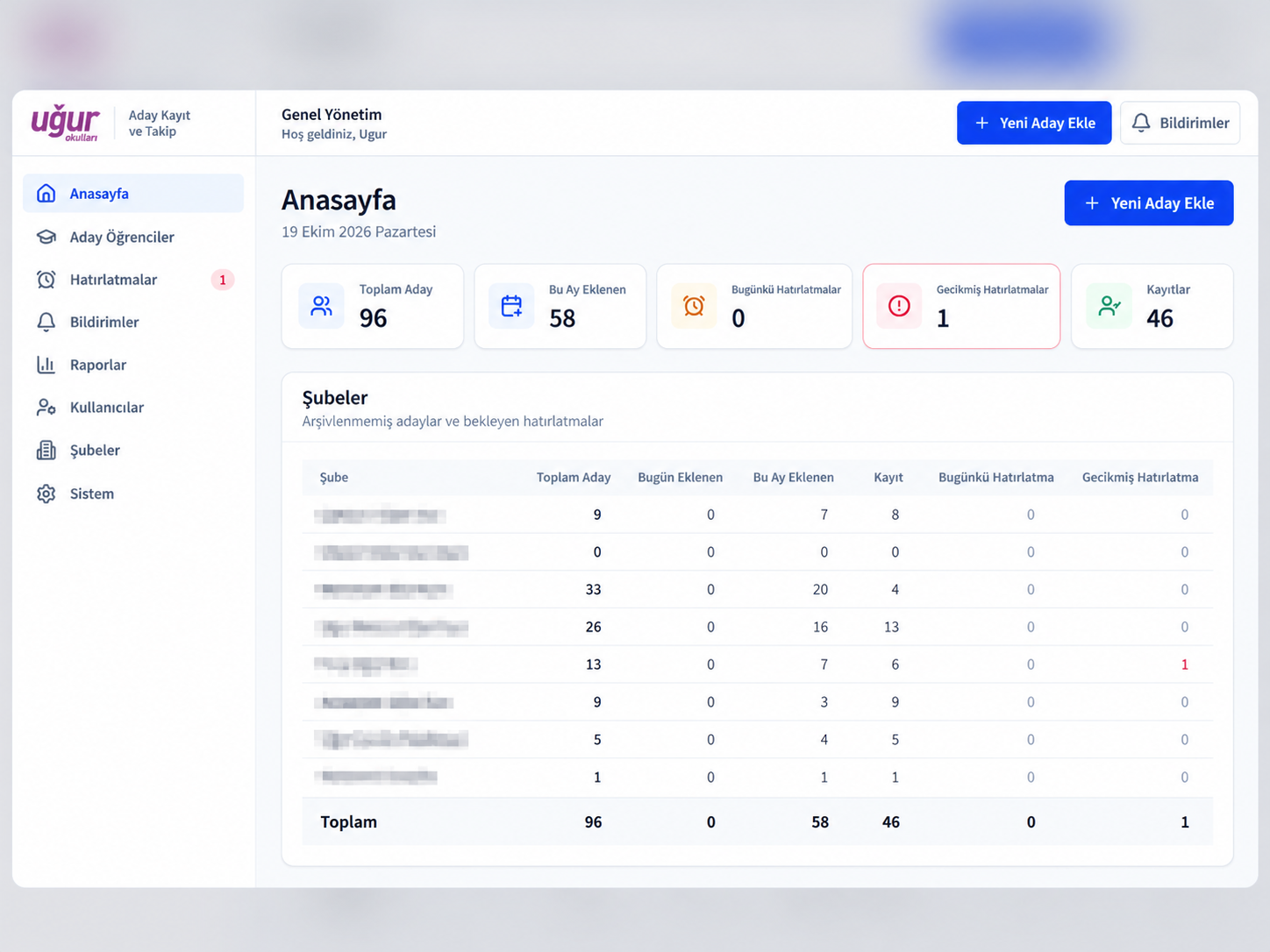Open the Toplam Aday 96 card

point(373,306)
